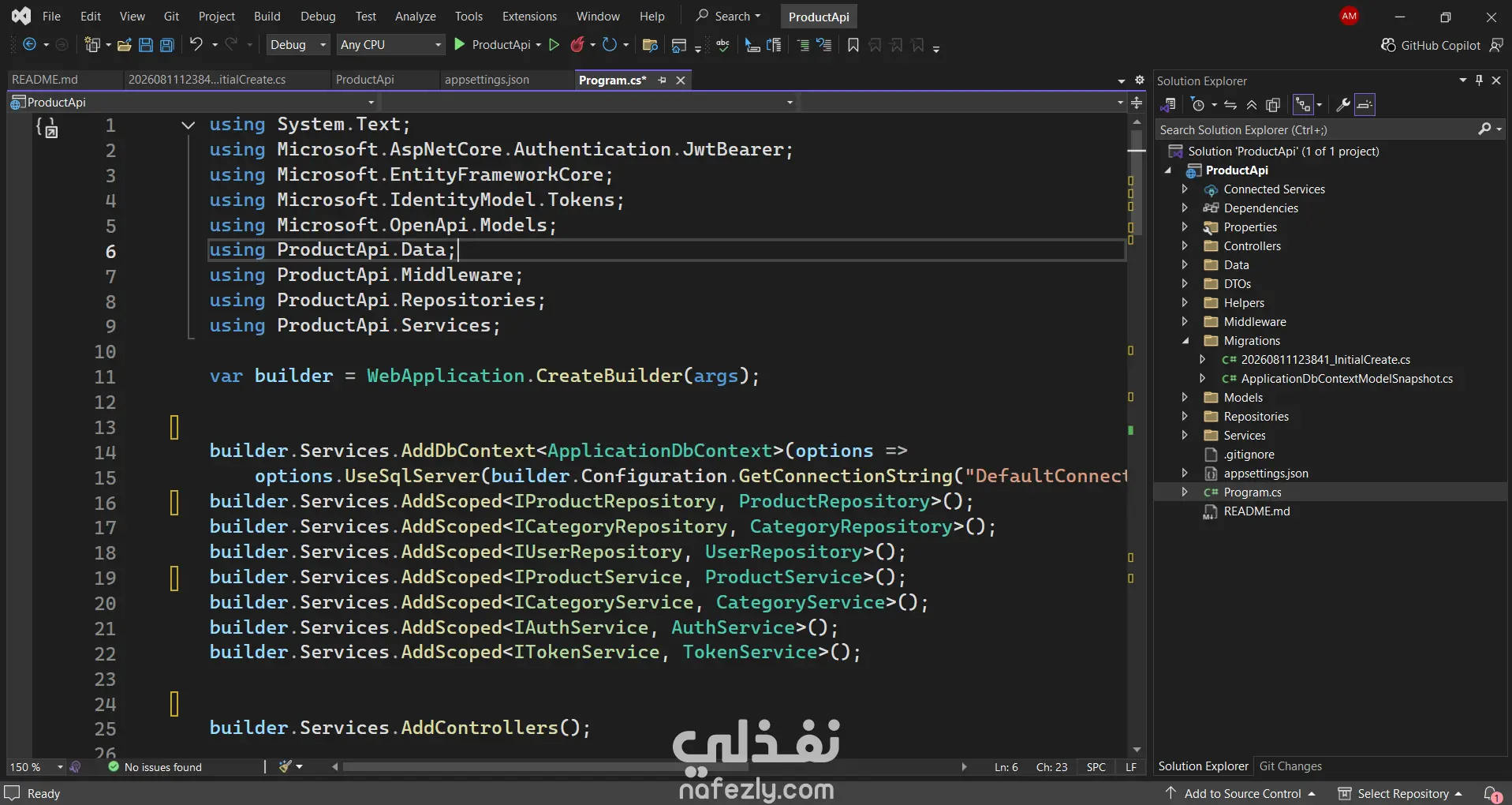The image size is (1512, 805).
Task: Open the editor tab list dropdown arrow
Action: [x=1121, y=80]
